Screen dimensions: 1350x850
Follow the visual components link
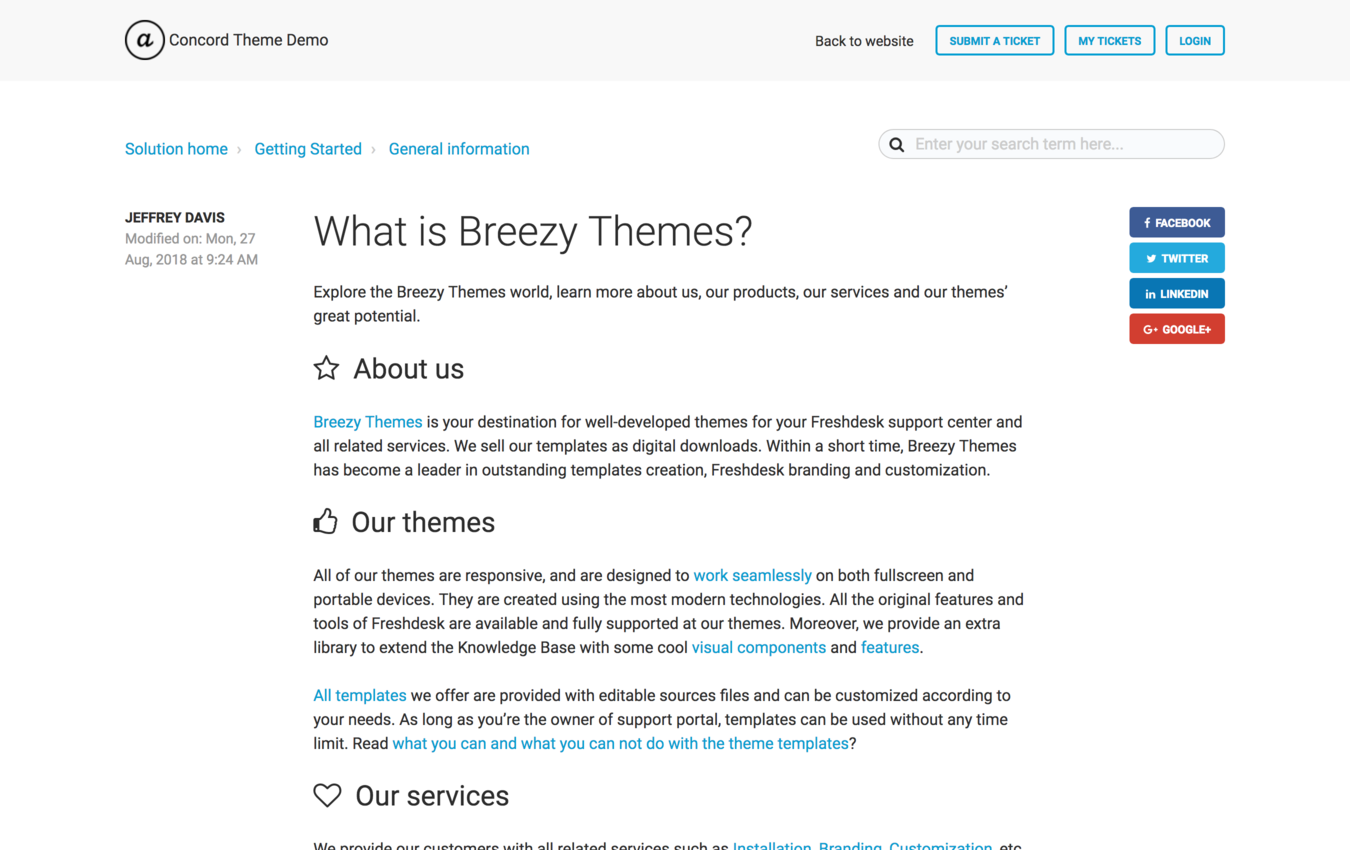click(759, 647)
